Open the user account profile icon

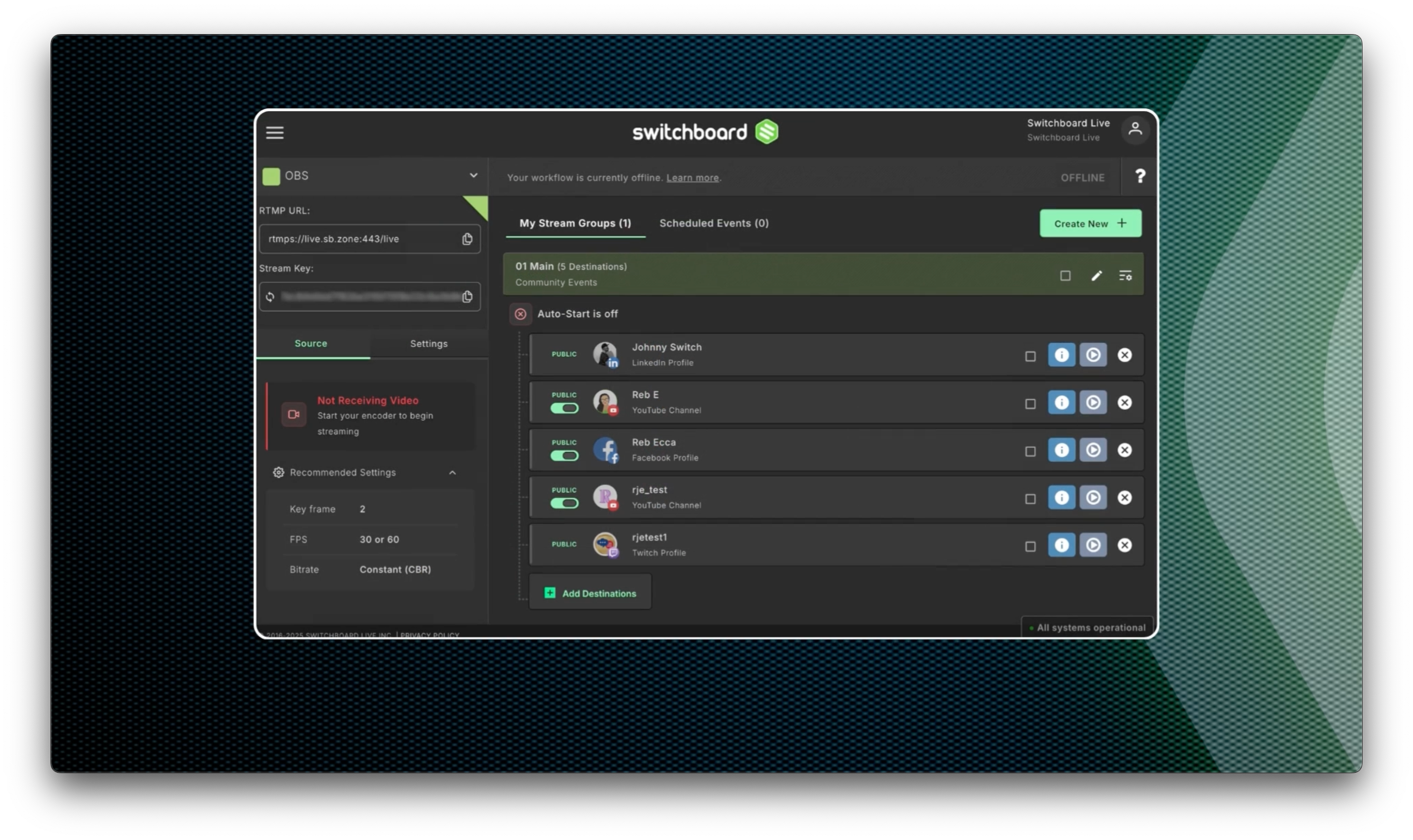pos(1134,130)
